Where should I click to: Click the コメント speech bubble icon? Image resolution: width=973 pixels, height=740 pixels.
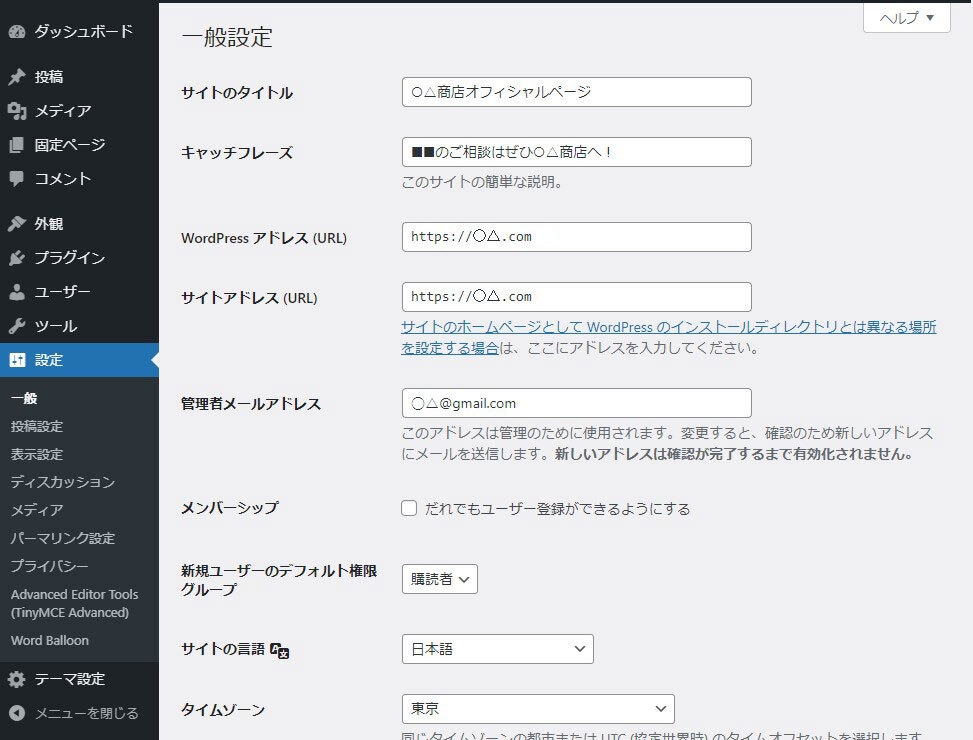[x=16, y=179]
